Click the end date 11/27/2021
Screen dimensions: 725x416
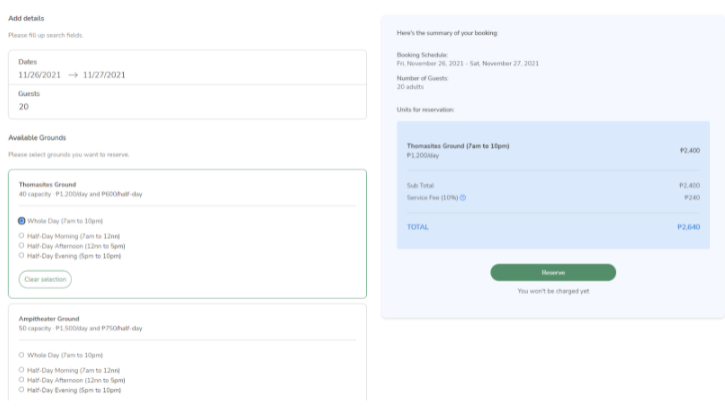(103, 75)
